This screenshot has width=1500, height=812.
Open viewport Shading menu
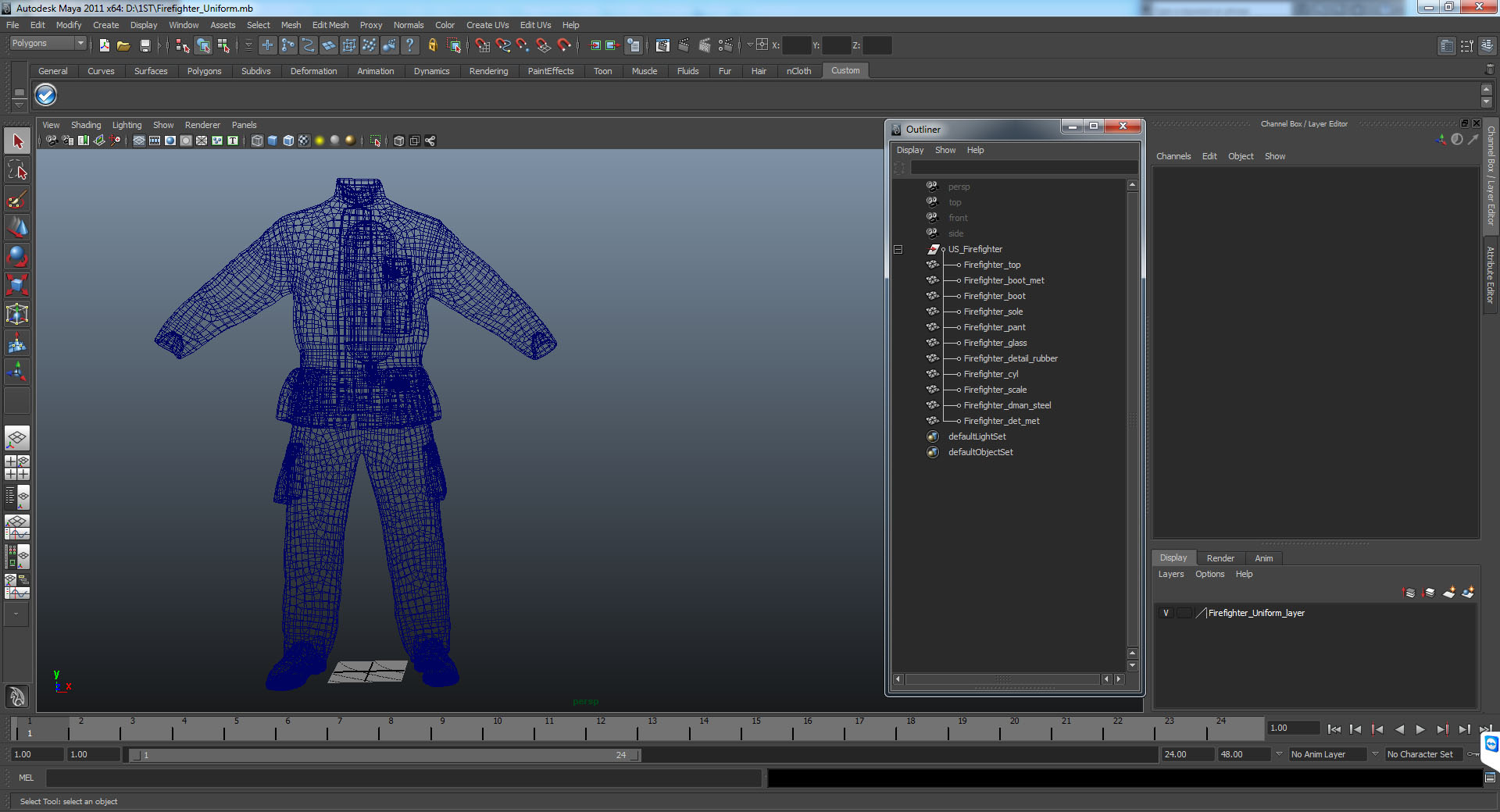tap(86, 125)
